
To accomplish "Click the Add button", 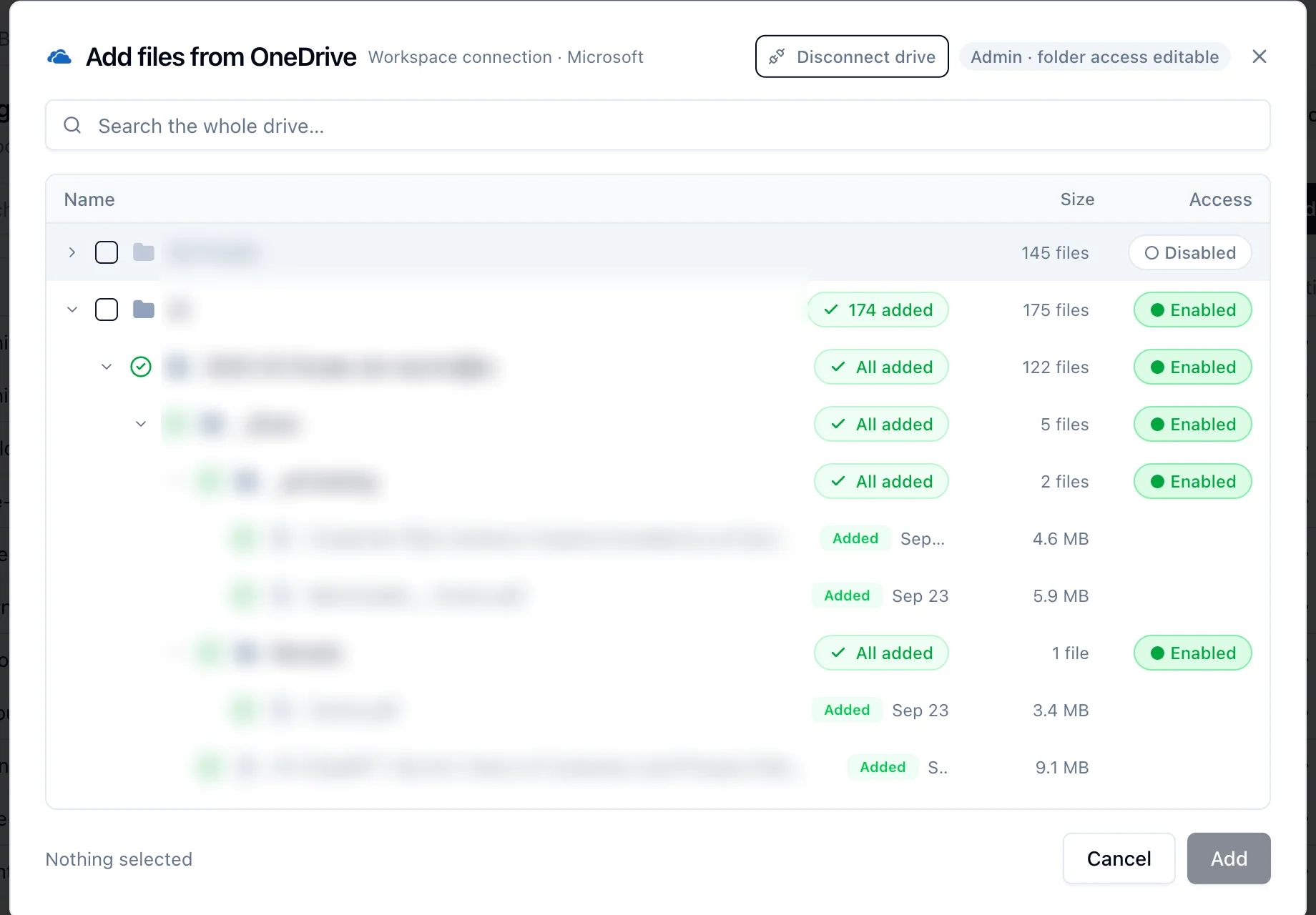I will [x=1229, y=859].
